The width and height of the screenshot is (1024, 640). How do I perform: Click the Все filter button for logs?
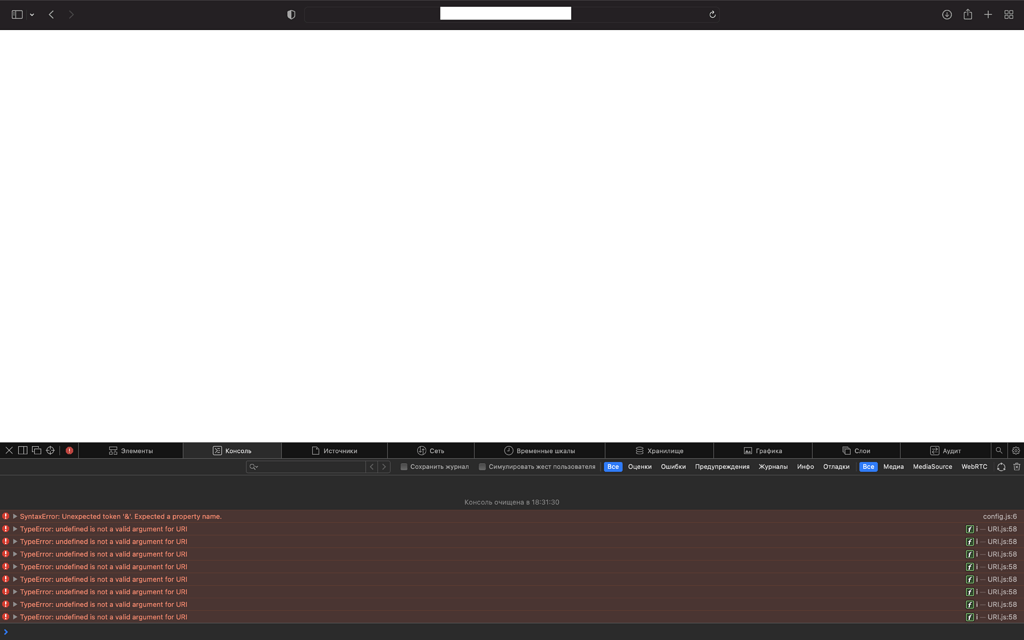[612, 467]
